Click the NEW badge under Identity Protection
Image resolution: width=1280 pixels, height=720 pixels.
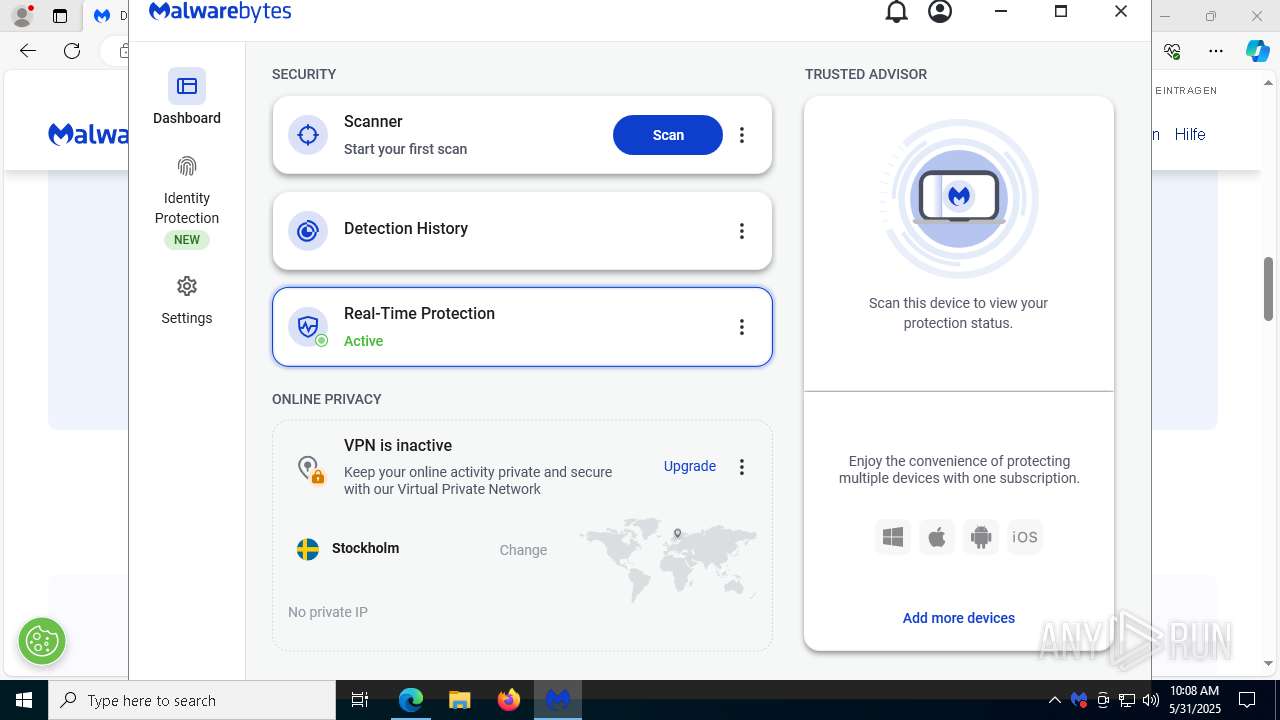tap(187, 240)
